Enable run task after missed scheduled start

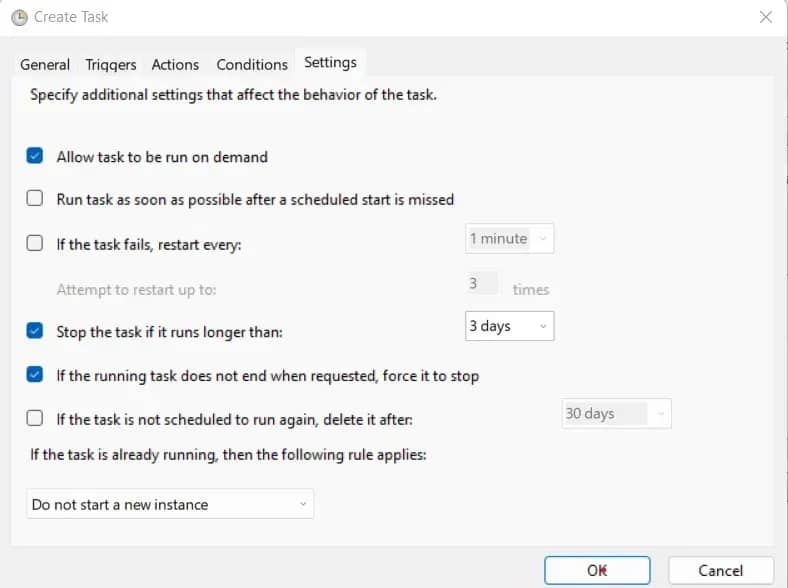tap(35, 199)
